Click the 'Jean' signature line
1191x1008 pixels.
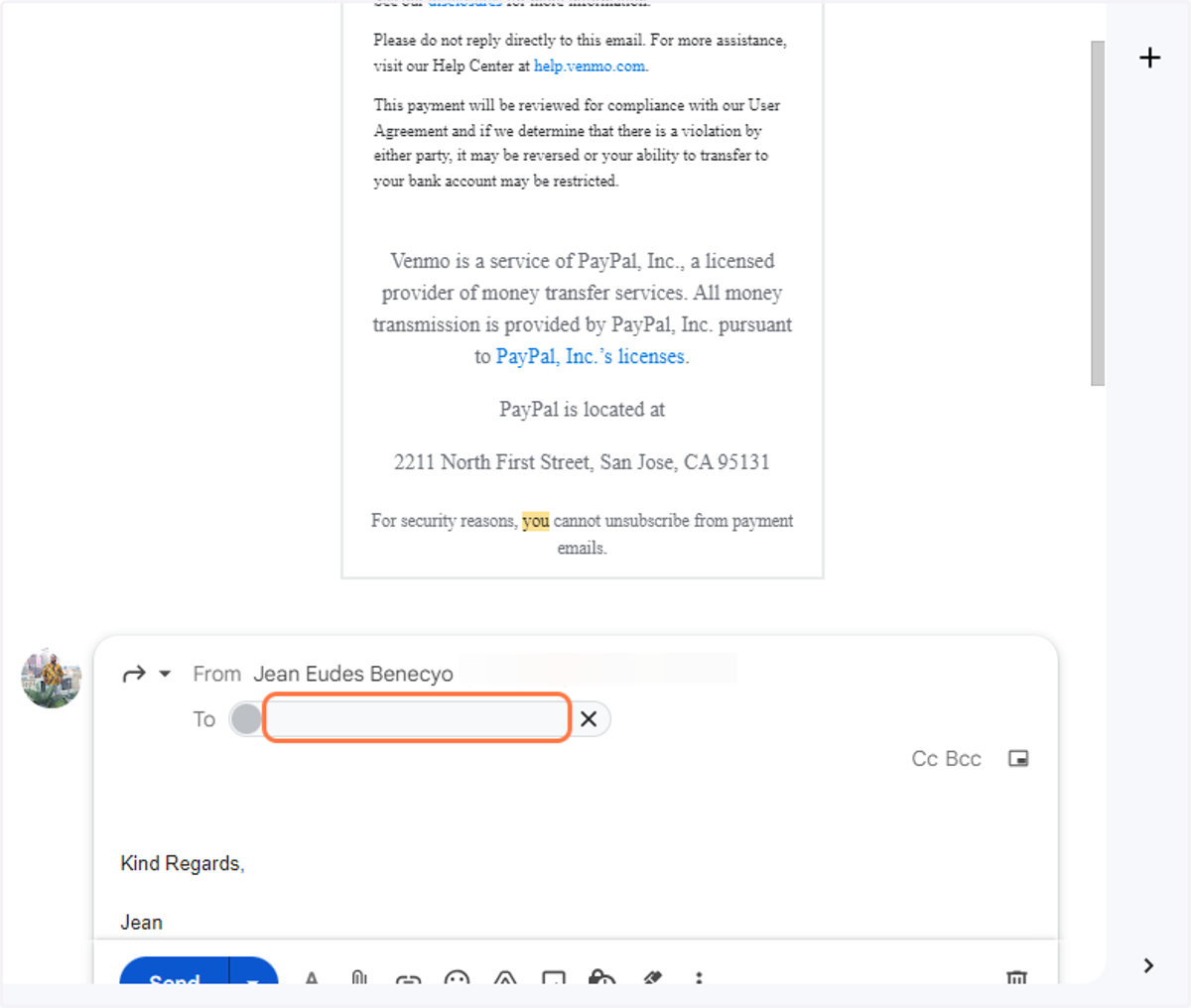tap(141, 923)
